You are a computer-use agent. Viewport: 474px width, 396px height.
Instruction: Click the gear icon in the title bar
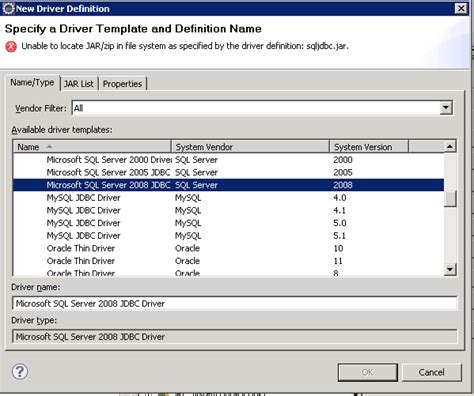click(x=8, y=8)
